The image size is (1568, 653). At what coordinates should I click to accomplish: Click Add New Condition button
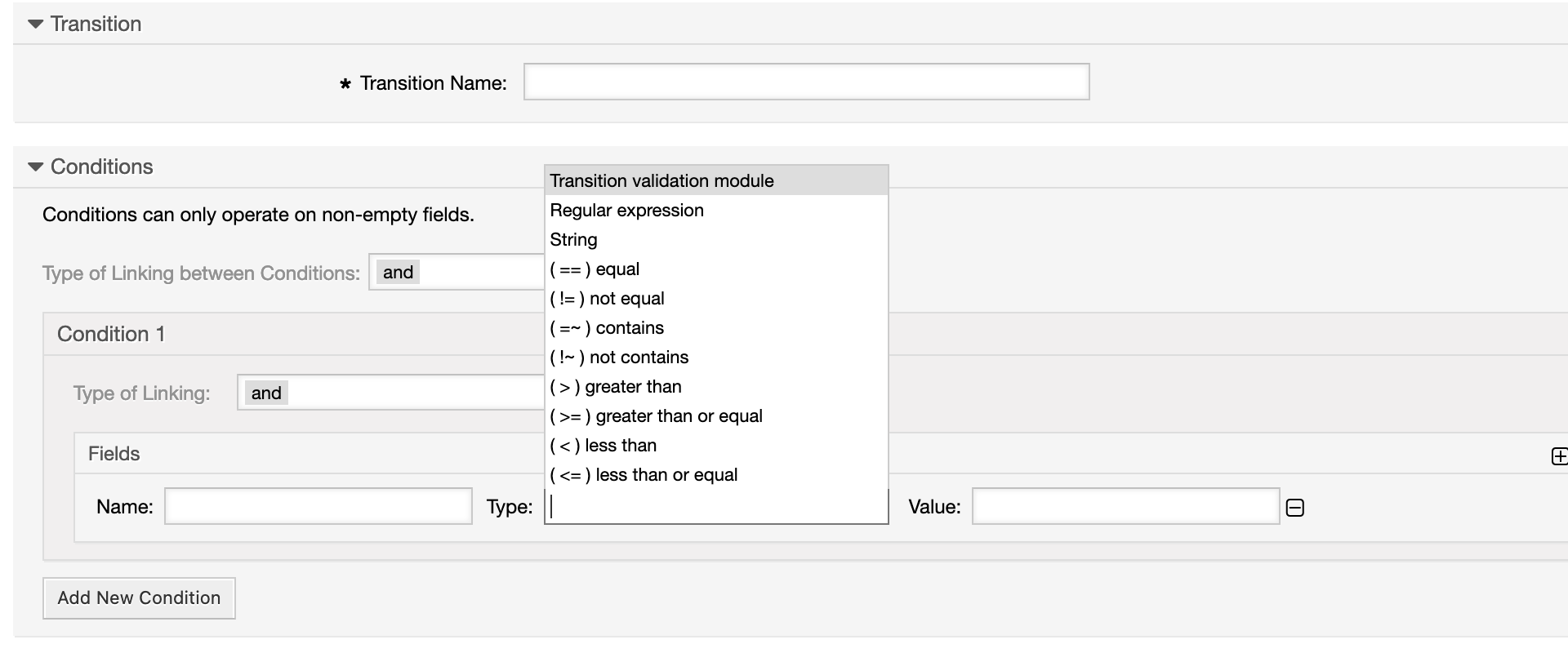tap(139, 597)
